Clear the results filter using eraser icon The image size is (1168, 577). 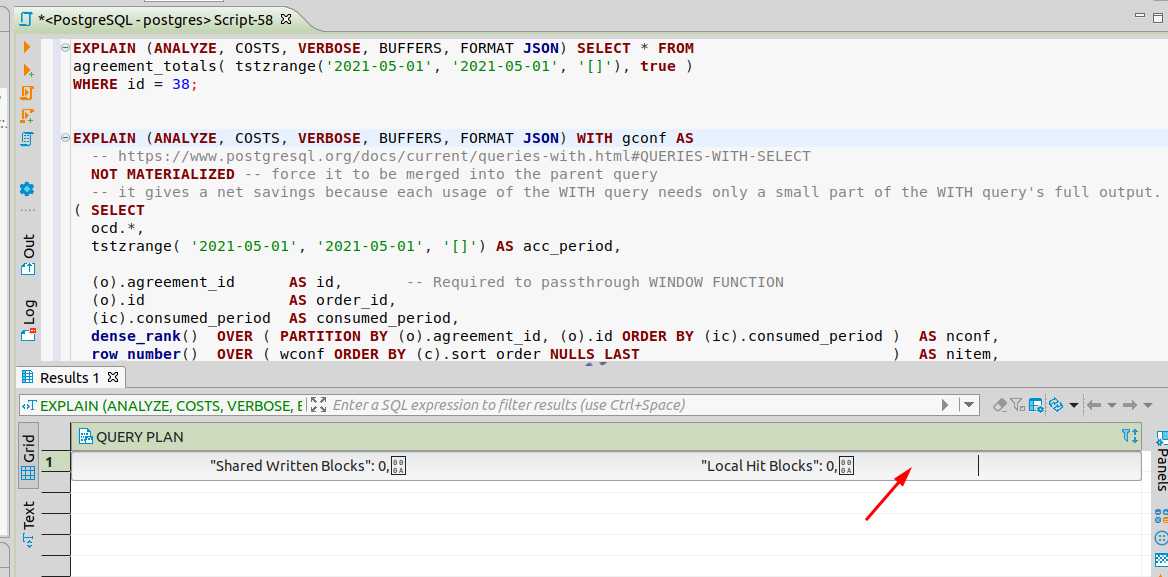[x=1000, y=404]
